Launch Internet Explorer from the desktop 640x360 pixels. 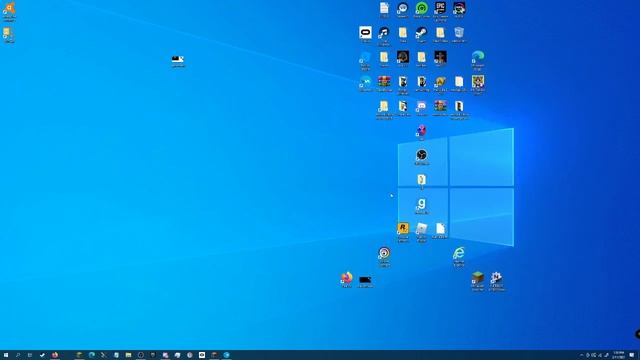[x=459, y=256]
